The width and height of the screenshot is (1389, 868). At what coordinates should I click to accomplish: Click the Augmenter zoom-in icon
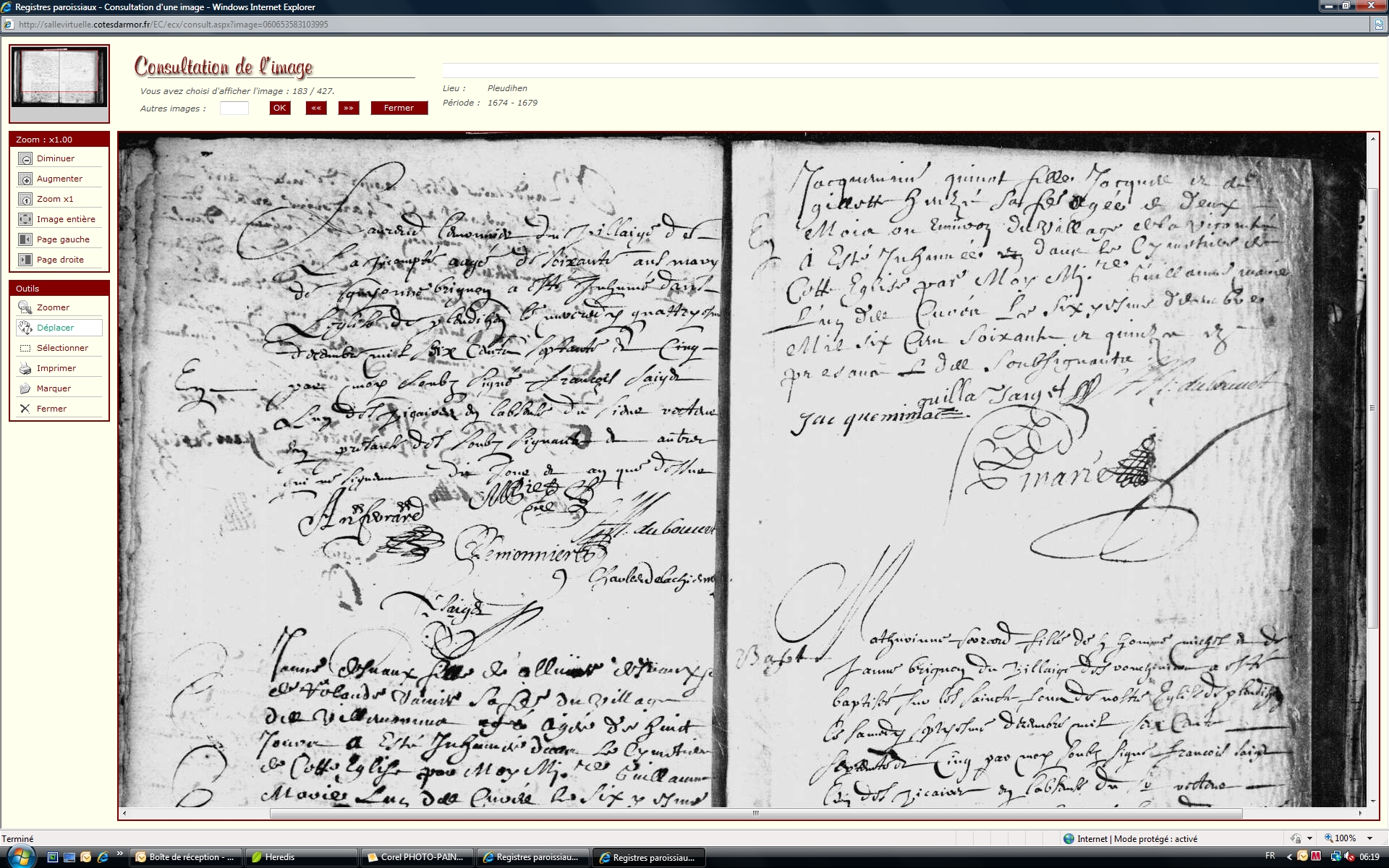25,179
